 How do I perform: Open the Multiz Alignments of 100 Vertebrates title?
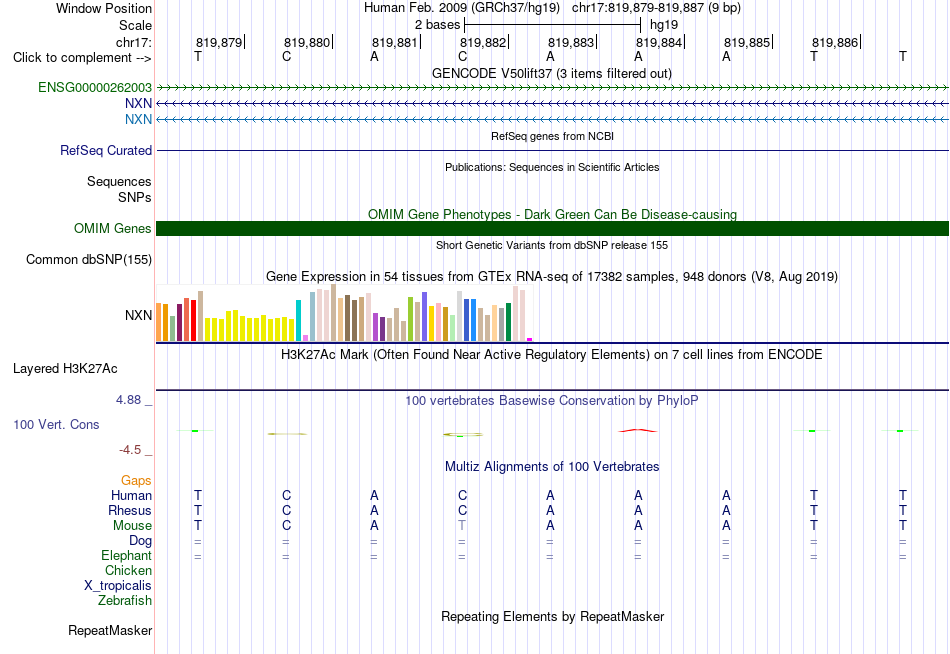click(552, 467)
